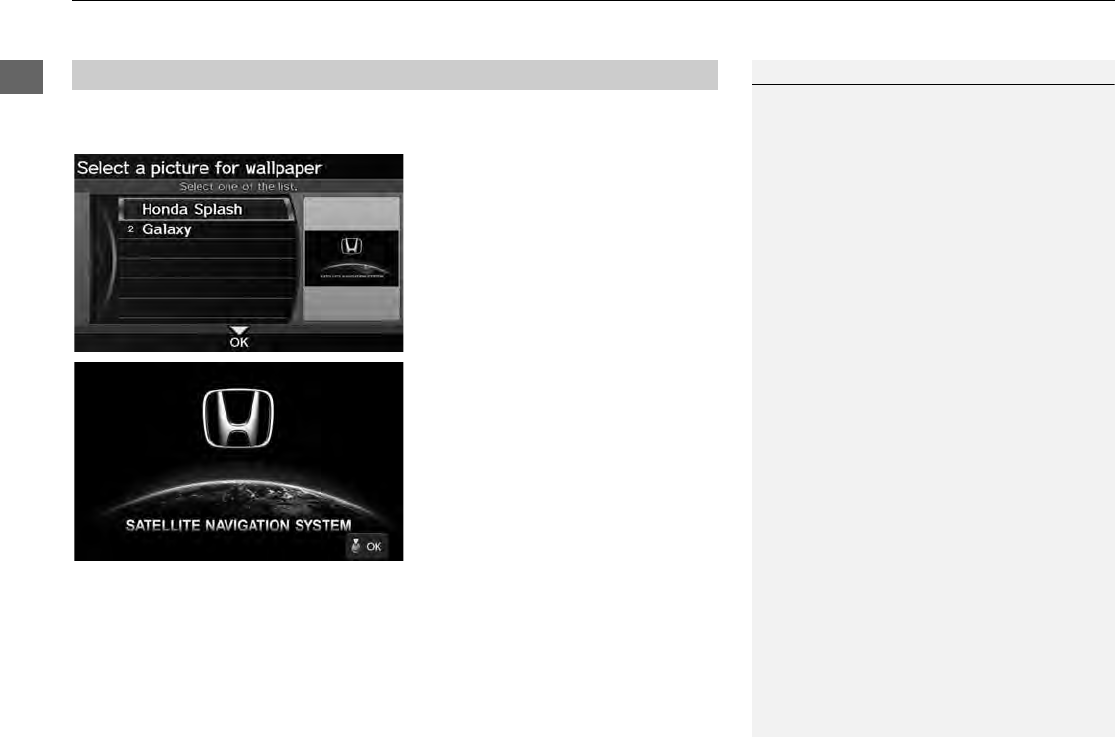Choose Galaxy wallpaper in the list

tap(206, 230)
